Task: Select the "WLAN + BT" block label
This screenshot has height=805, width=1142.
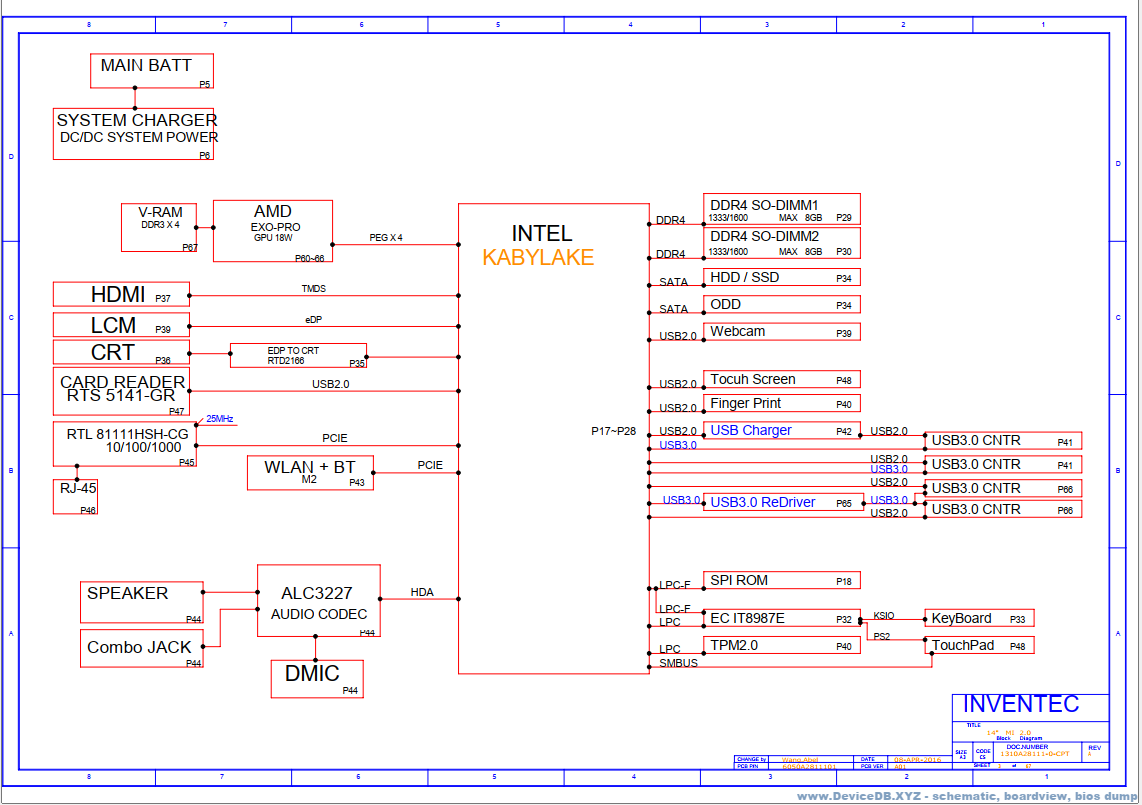Action: point(310,467)
